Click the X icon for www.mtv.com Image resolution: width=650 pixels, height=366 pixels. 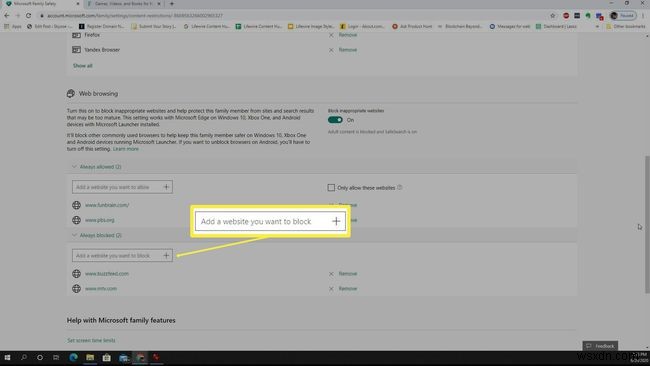[x=331, y=289]
